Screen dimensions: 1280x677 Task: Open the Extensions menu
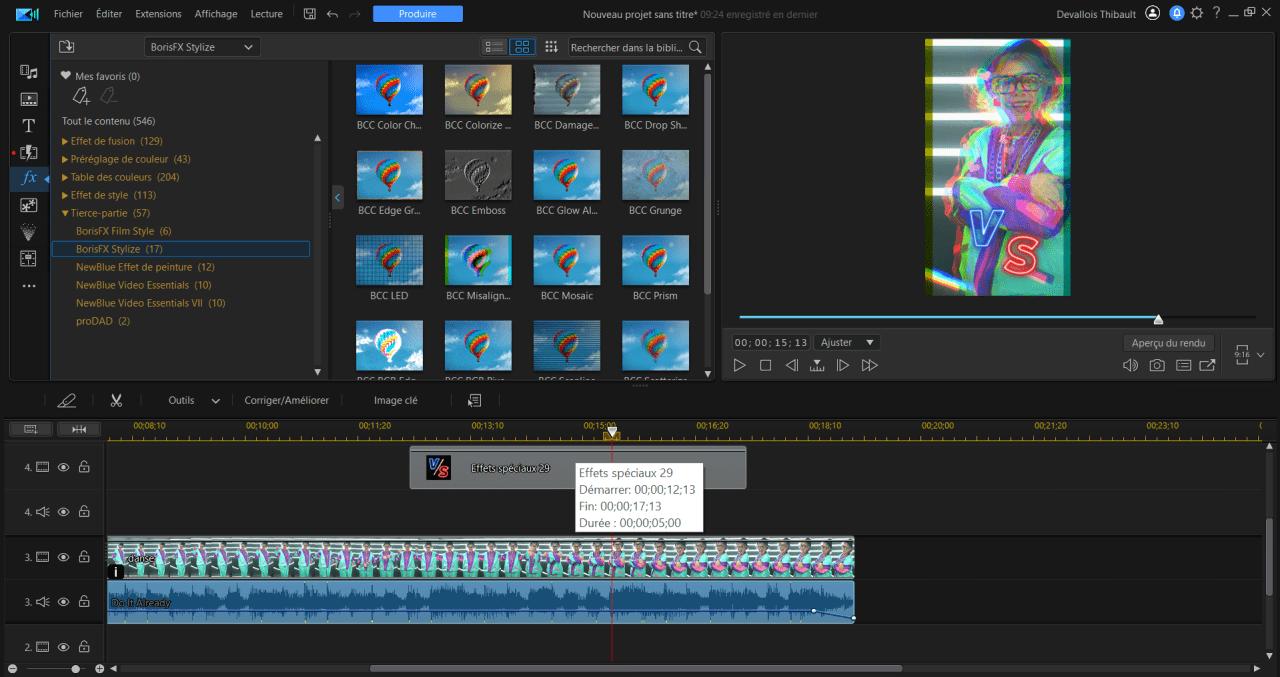pyautogui.click(x=159, y=14)
